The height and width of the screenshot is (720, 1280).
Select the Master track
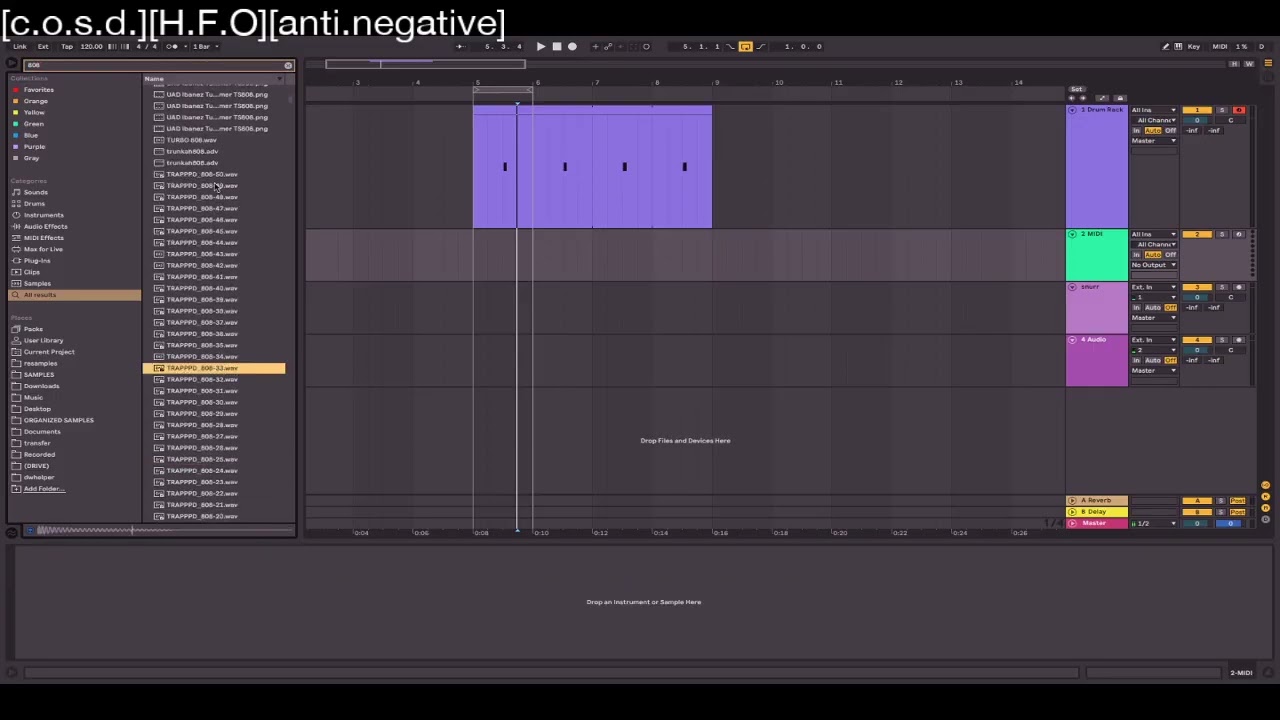click(1097, 523)
